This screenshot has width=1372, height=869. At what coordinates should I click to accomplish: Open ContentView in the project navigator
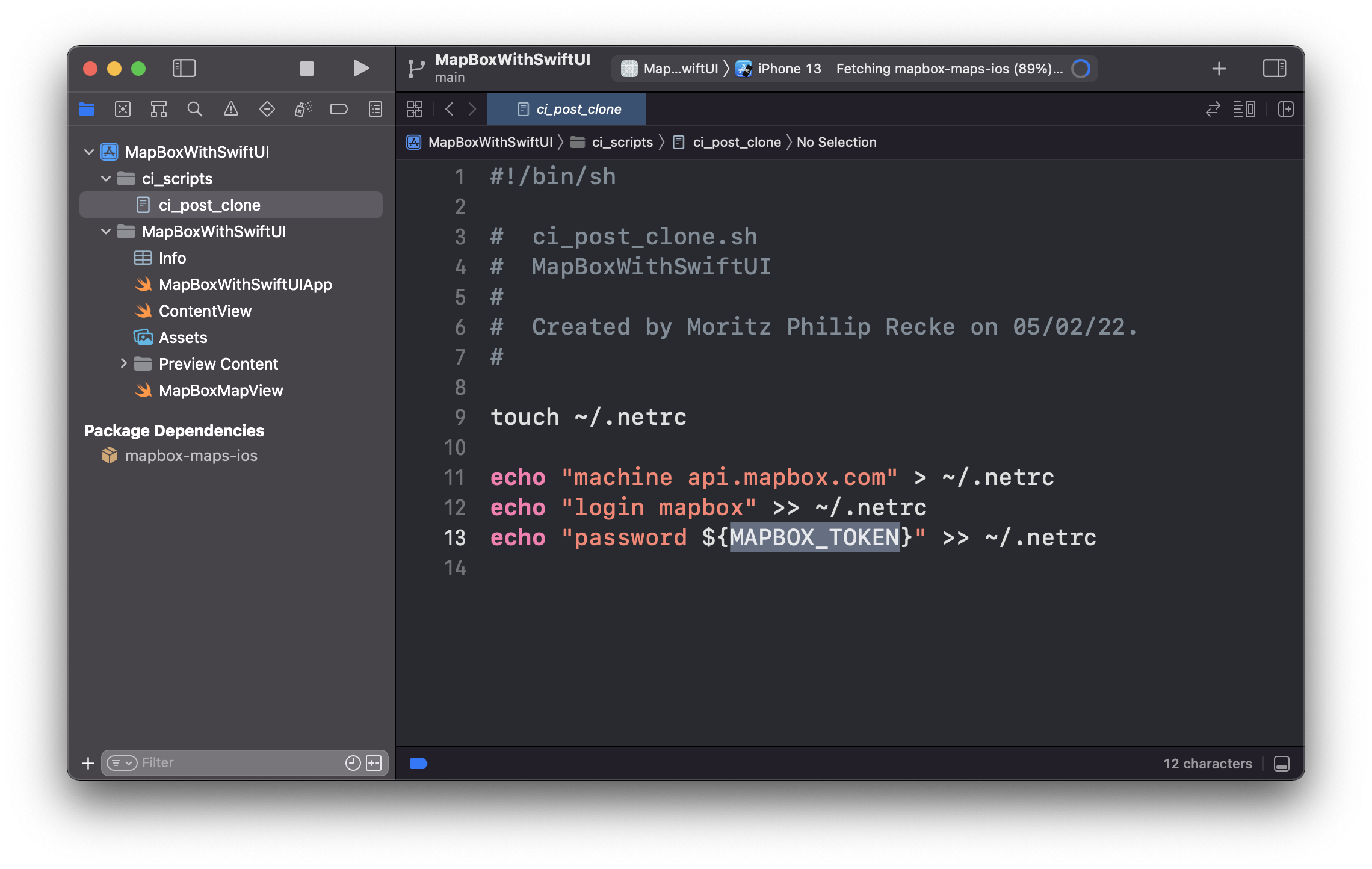click(x=205, y=311)
